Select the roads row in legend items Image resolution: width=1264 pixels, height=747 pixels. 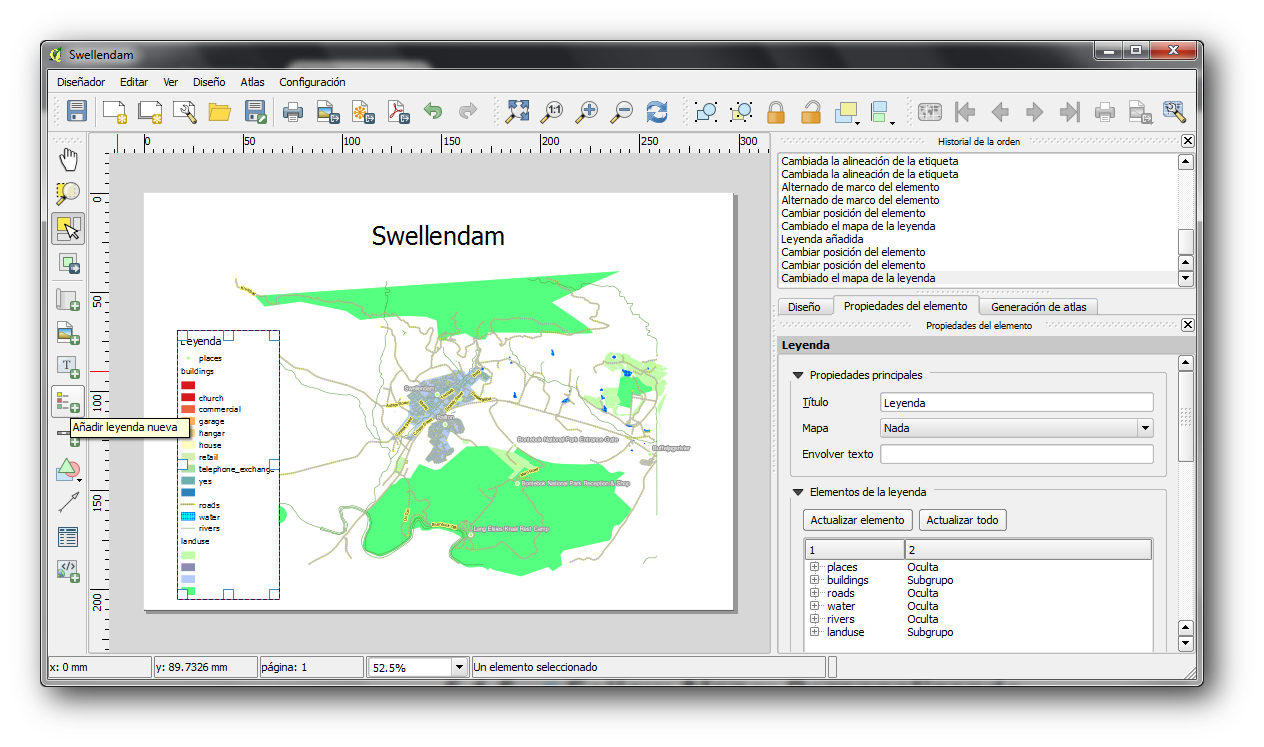979,593
